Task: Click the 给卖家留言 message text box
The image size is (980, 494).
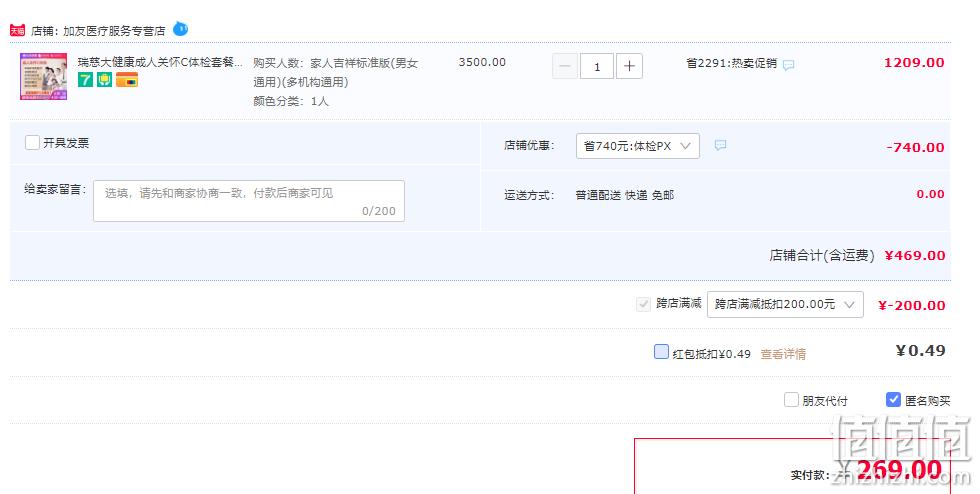Action: 249,201
